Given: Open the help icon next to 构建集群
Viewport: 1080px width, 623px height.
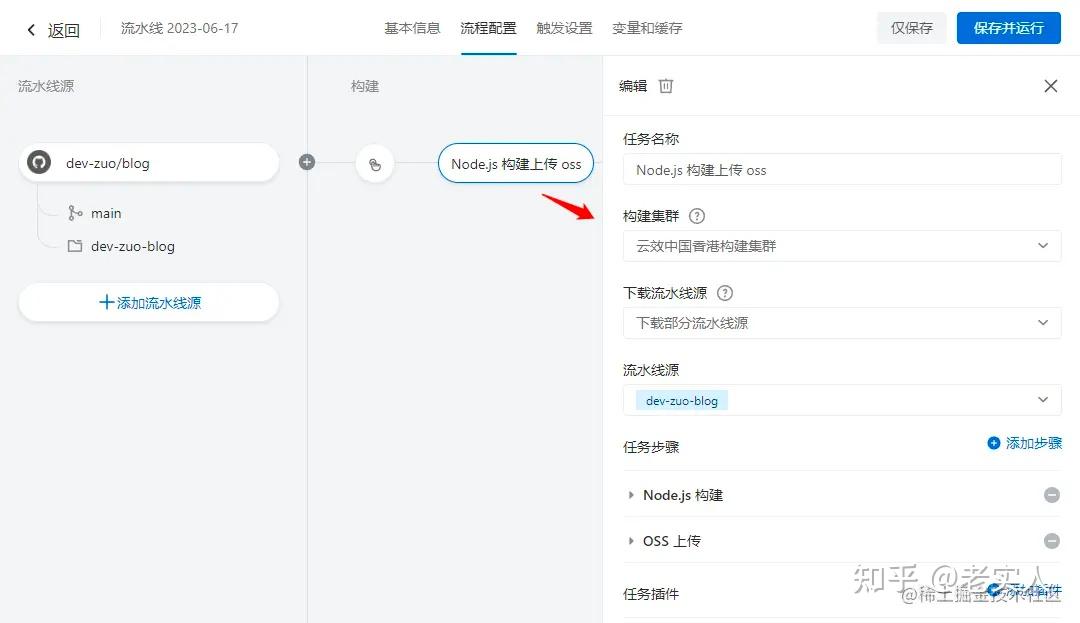Looking at the screenshot, I should pyautogui.click(x=697, y=215).
